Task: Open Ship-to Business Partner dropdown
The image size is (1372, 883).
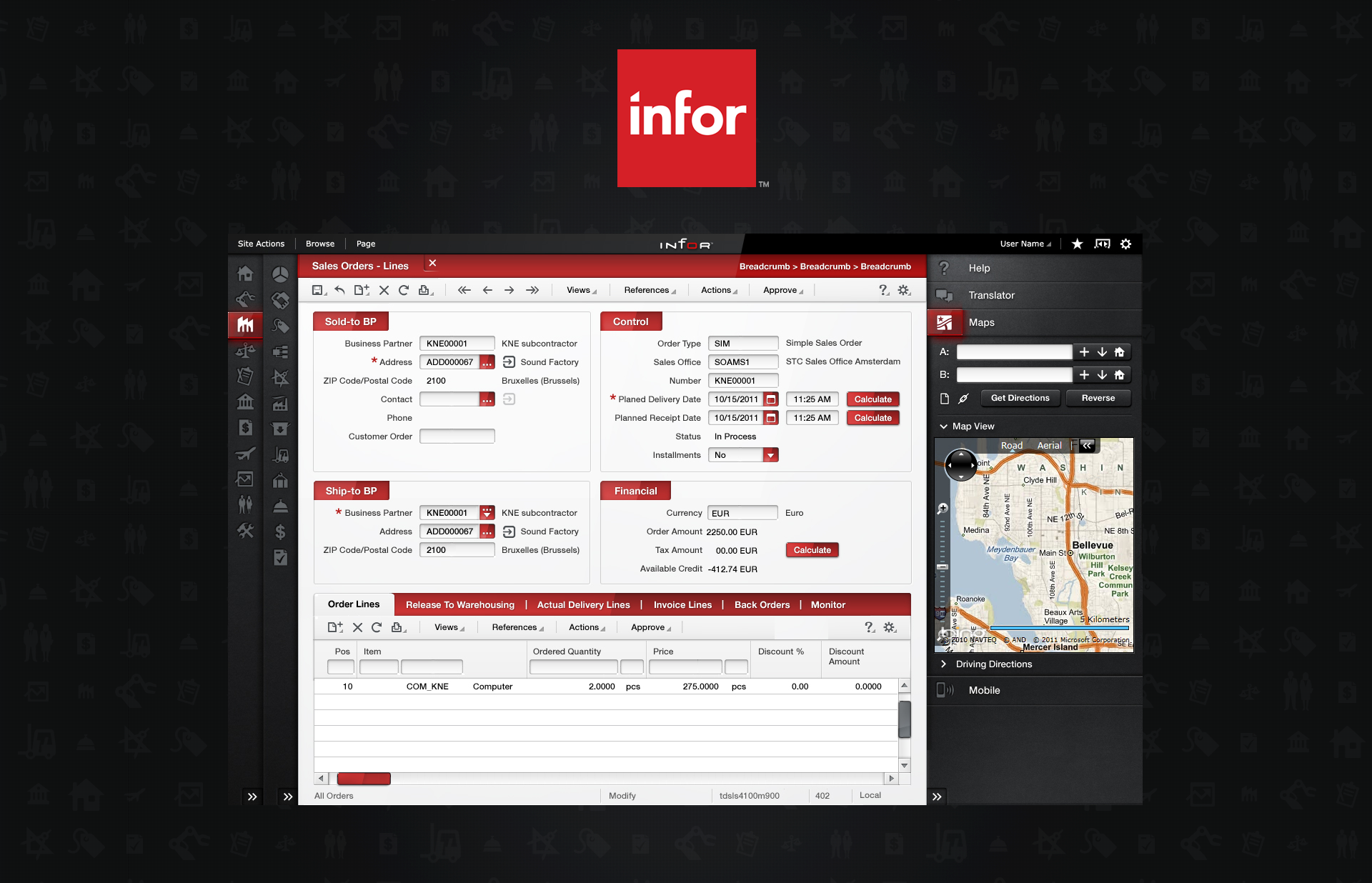Action: tap(487, 513)
